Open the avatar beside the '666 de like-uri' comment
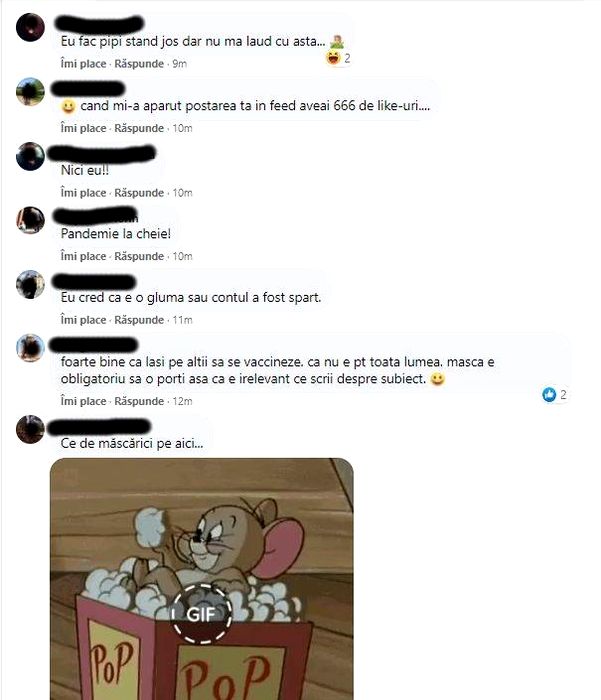The width and height of the screenshot is (601, 700). 30,92
